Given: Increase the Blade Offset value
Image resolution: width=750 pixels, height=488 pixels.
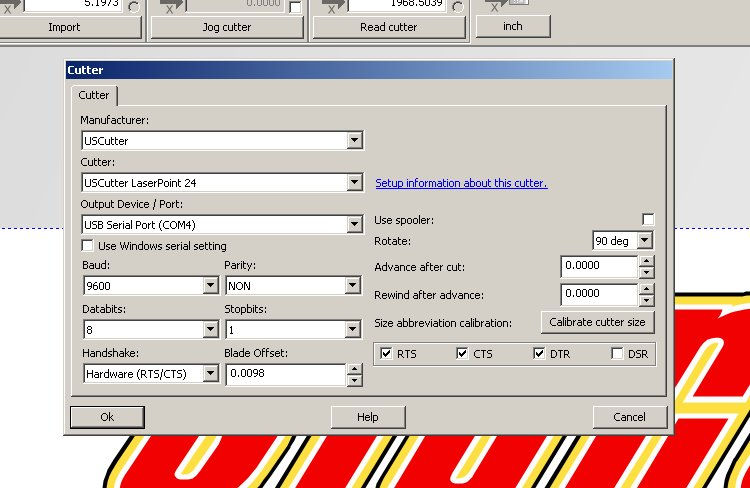Looking at the screenshot, I should (354, 369).
